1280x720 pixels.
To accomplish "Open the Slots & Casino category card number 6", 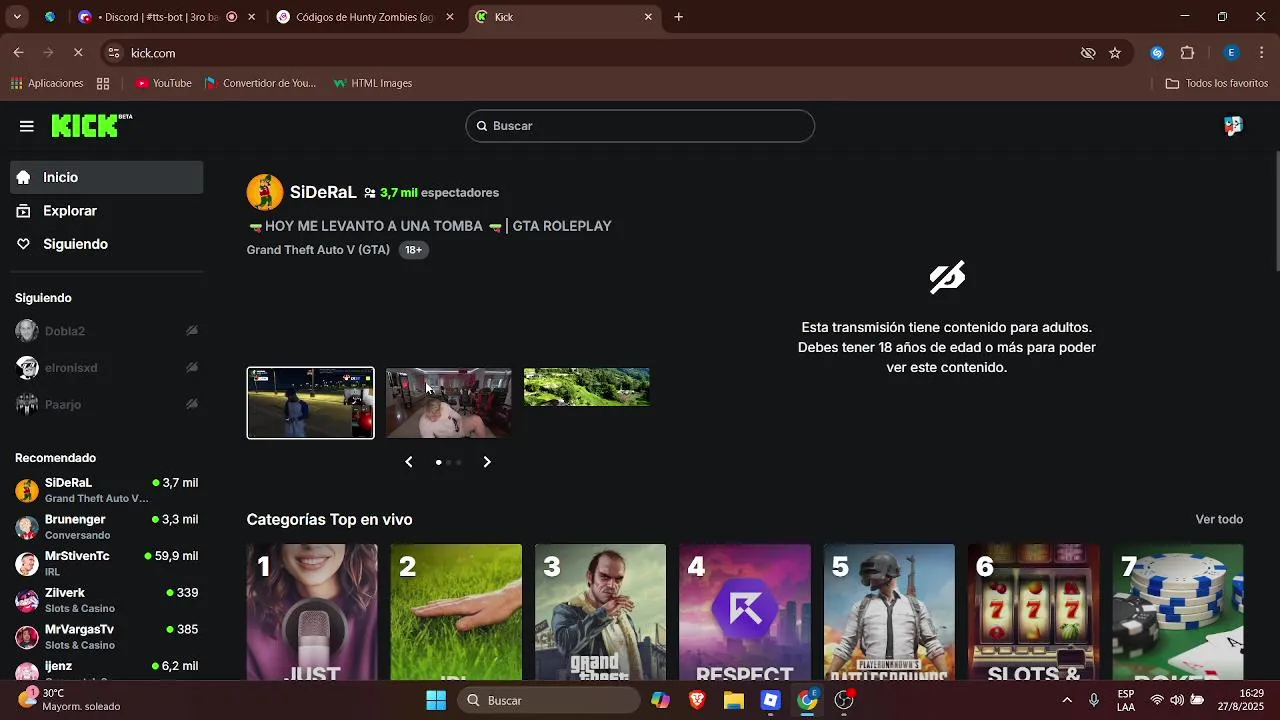I will coord(1033,612).
